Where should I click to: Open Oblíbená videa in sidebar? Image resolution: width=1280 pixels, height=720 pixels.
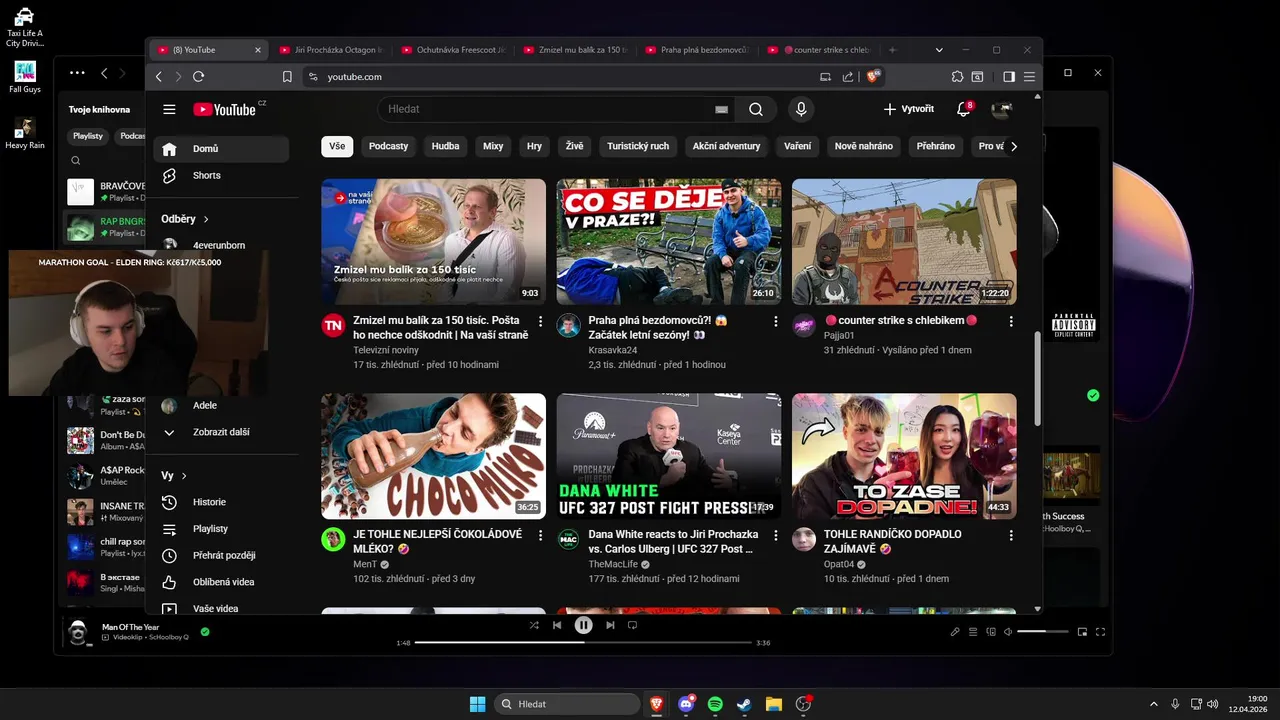coord(221,582)
